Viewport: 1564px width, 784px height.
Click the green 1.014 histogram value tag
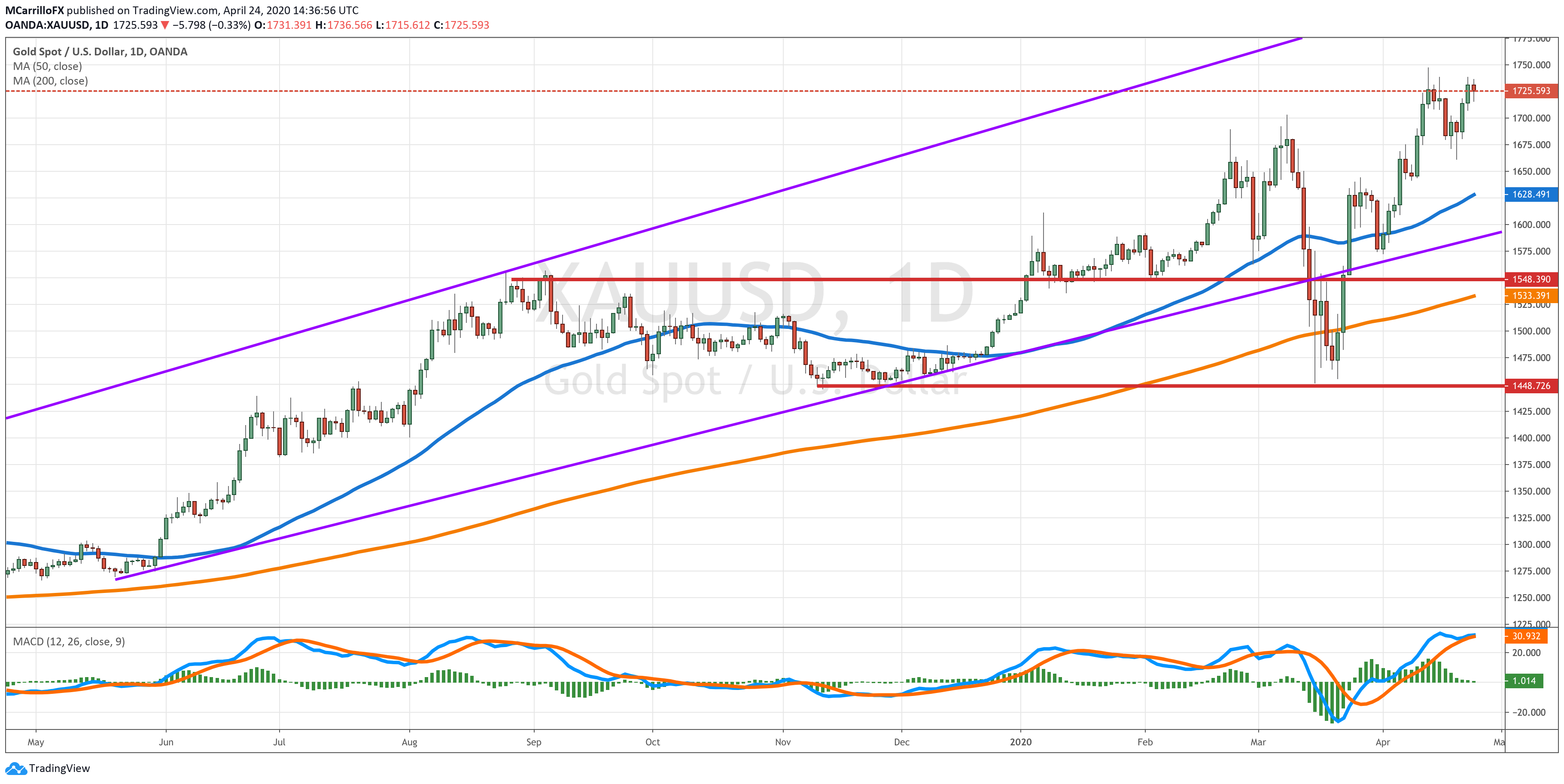coord(1524,681)
